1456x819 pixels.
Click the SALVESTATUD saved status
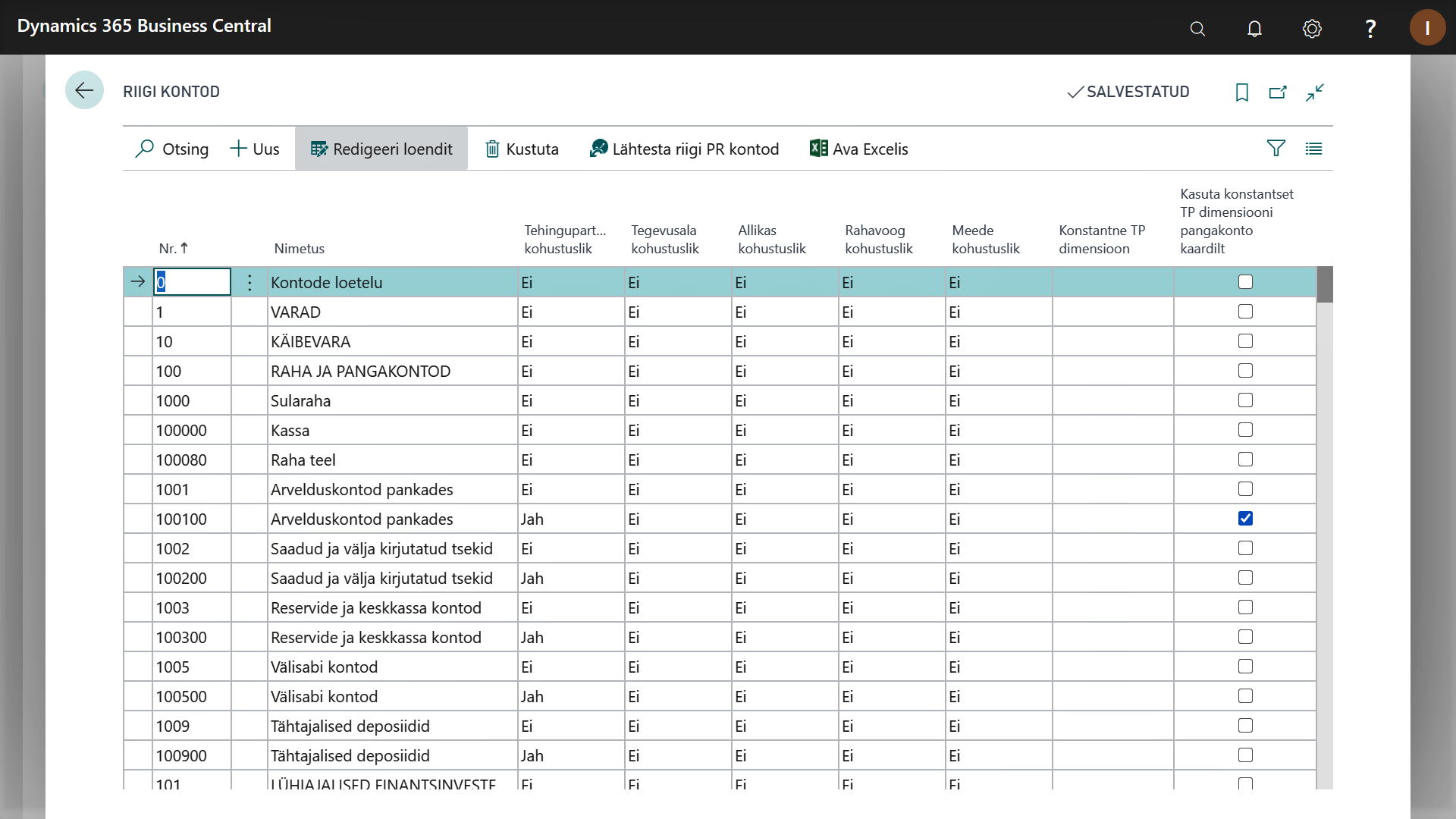click(x=1128, y=92)
